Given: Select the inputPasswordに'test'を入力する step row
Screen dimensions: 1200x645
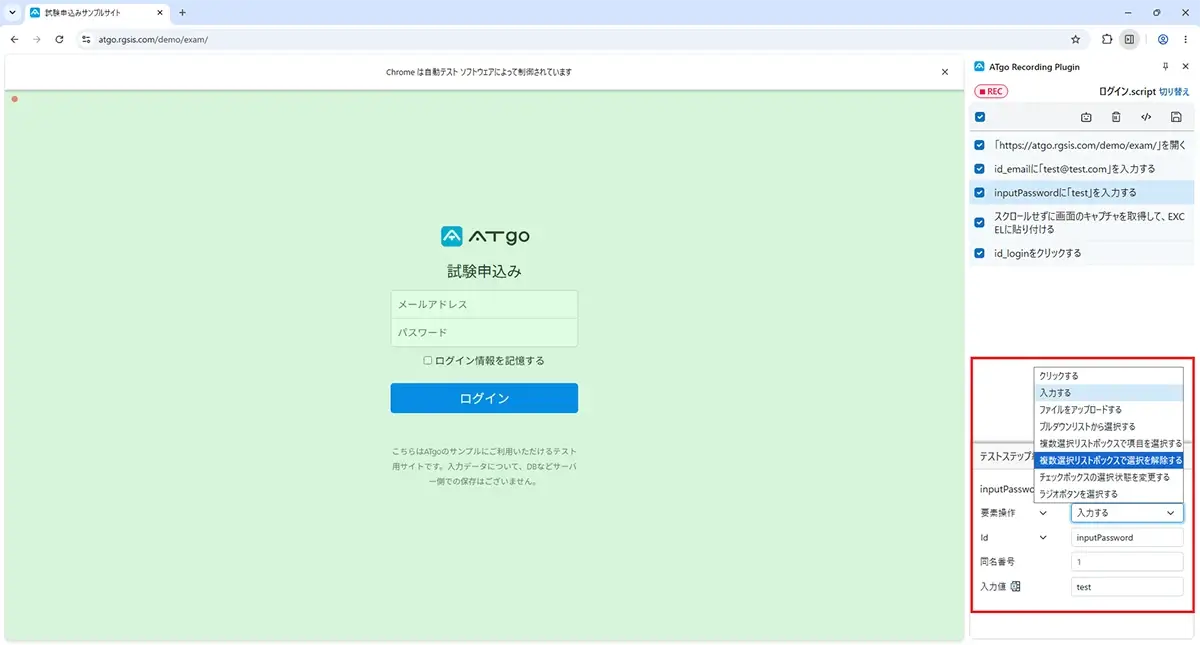Looking at the screenshot, I should 1082,193.
